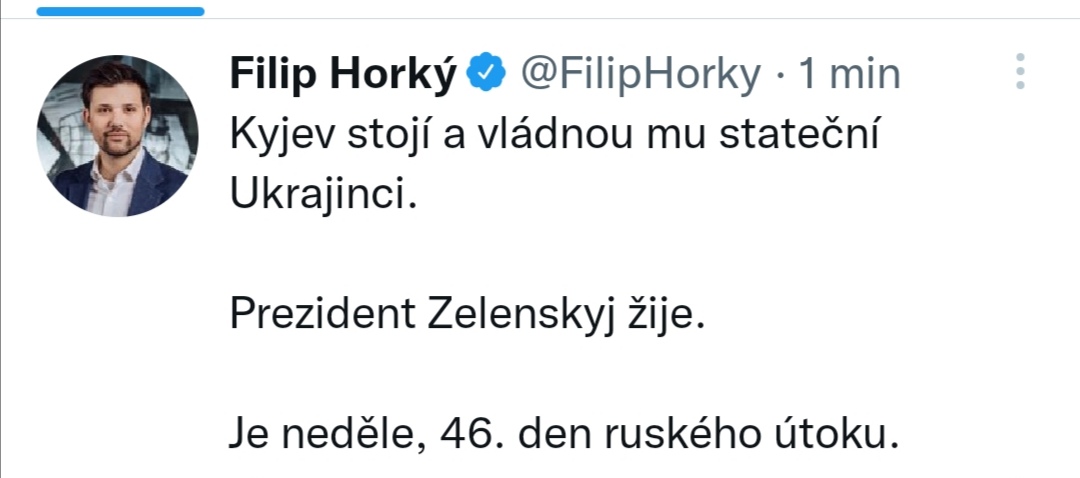The width and height of the screenshot is (1080, 478).
Task: Click the "1 min" tweet timestamp
Action: (850, 73)
